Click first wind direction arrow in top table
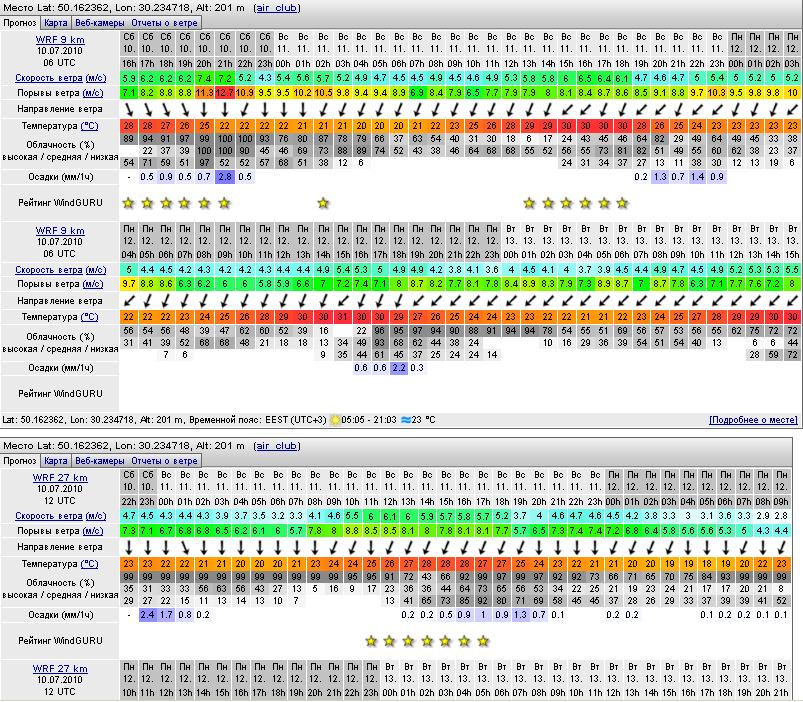Screen dimensions: 803x702 click(x=129, y=109)
